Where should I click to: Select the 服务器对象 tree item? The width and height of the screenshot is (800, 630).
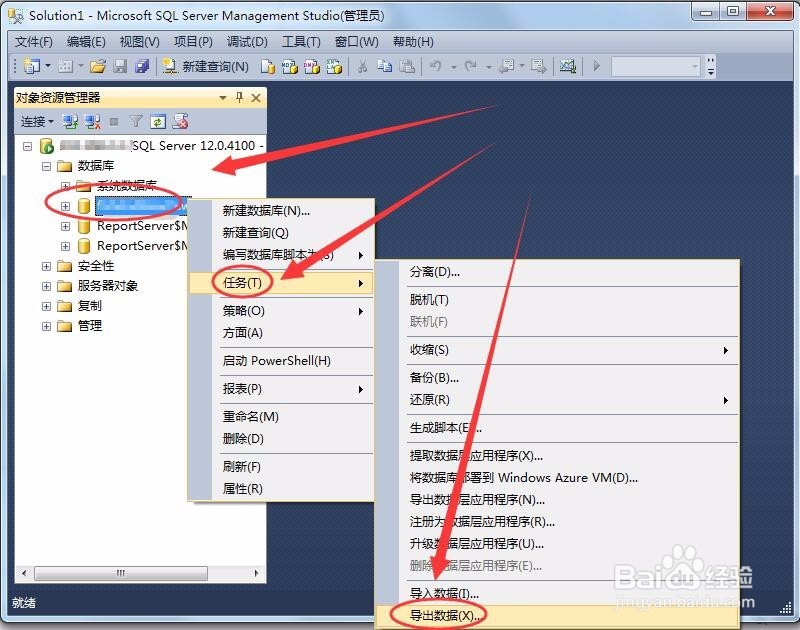pyautogui.click(x=108, y=286)
